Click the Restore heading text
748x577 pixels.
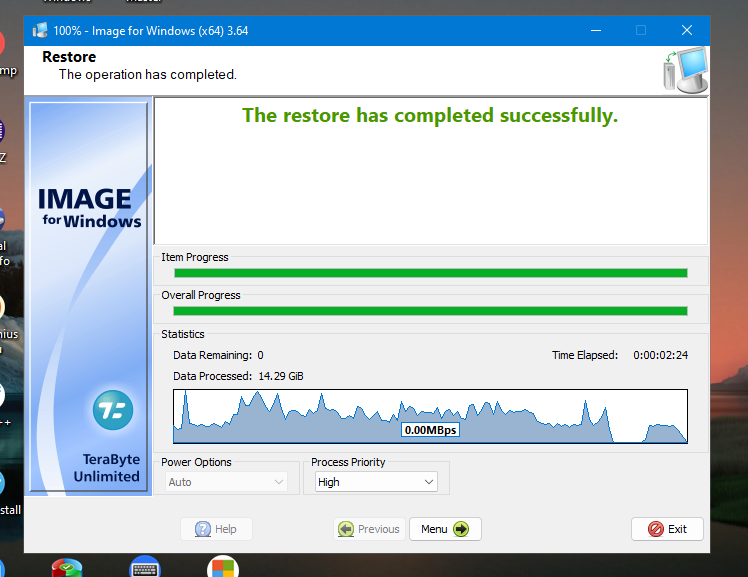[69, 57]
